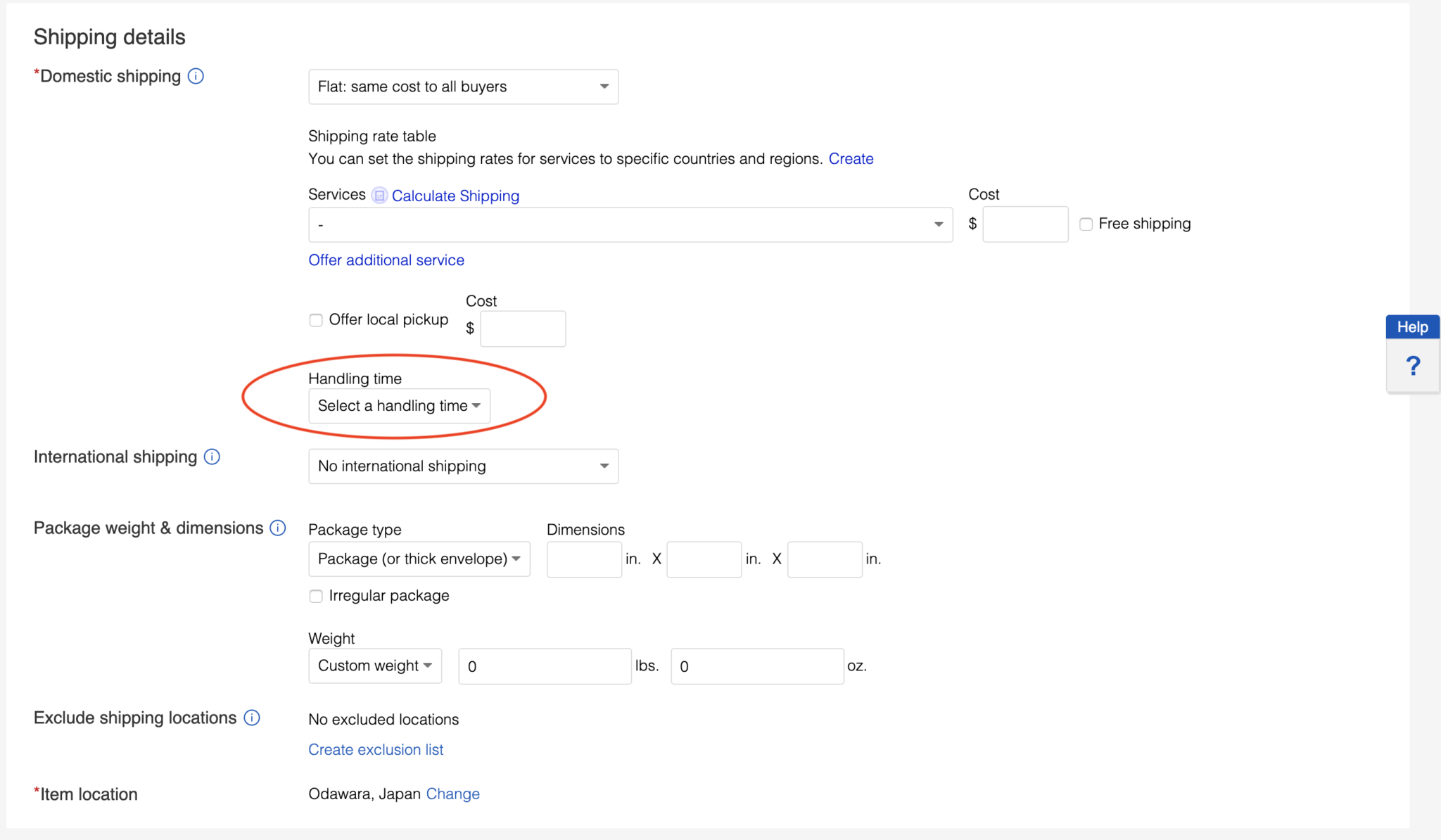Tick the Offer local pickup checkbox
1441x840 pixels.
316,320
